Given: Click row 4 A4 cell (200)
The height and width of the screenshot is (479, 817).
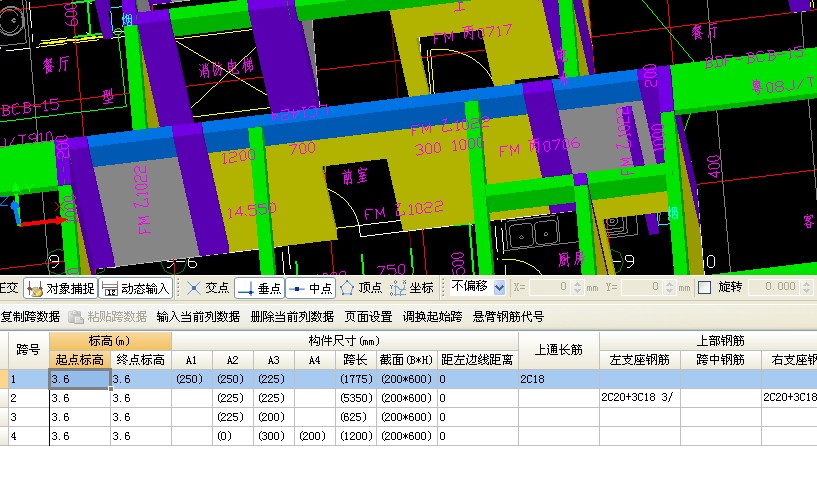Looking at the screenshot, I should [x=314, y=436].
